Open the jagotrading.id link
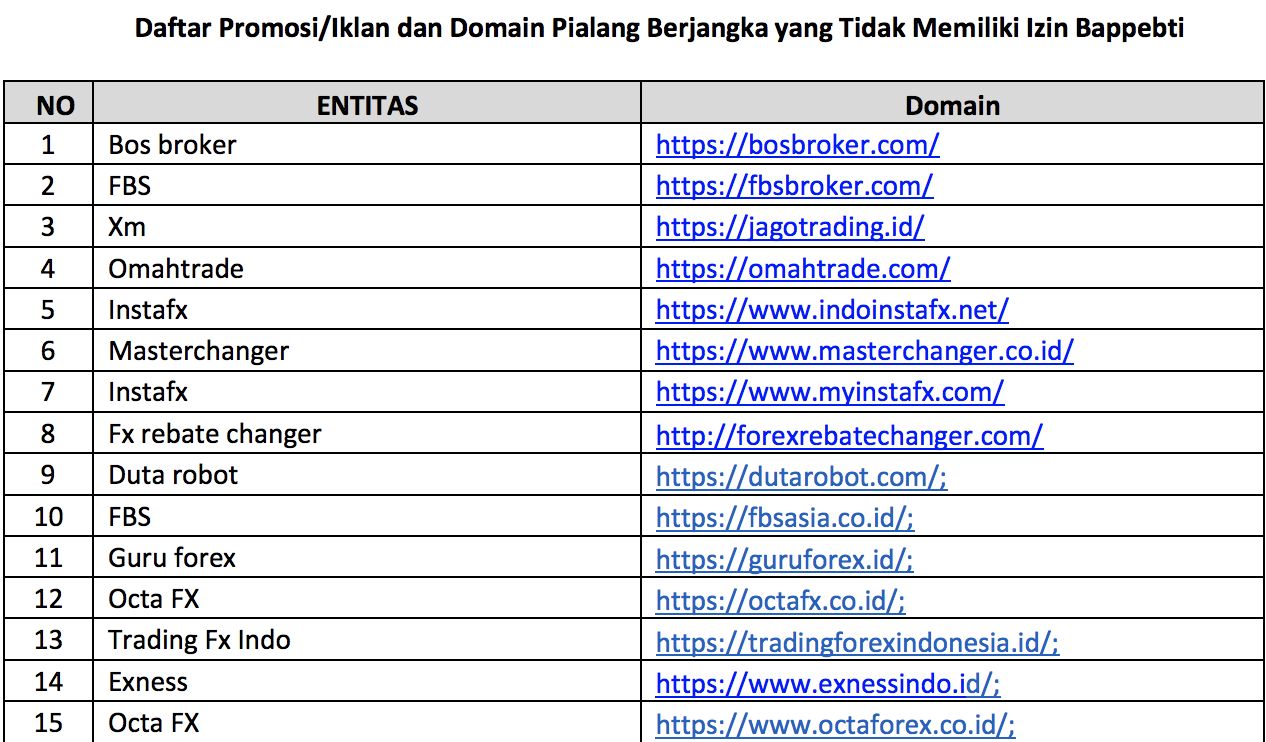The width and height of the screenshot is (1266, 742). click(789, 227)
